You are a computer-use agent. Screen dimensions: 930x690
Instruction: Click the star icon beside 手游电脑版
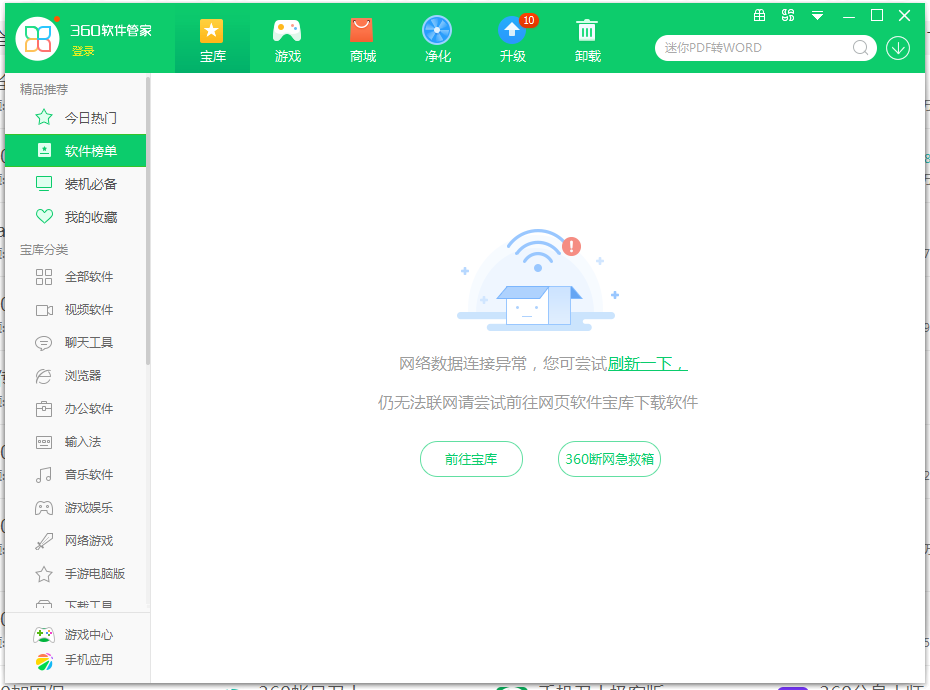click(x=44, y=574)
